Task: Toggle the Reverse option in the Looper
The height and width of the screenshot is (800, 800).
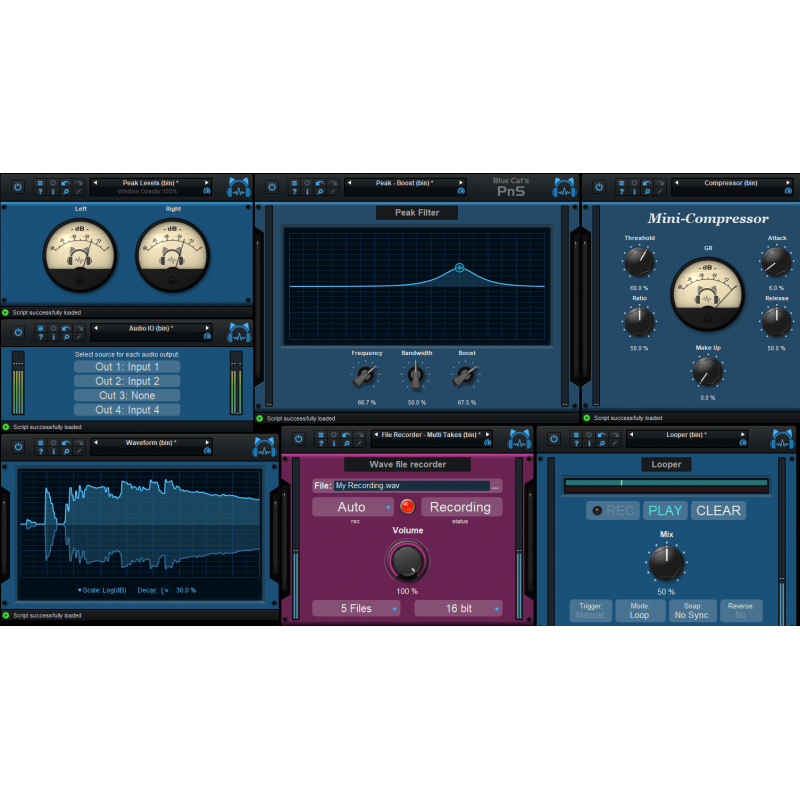Action: [x=741, y=610]
